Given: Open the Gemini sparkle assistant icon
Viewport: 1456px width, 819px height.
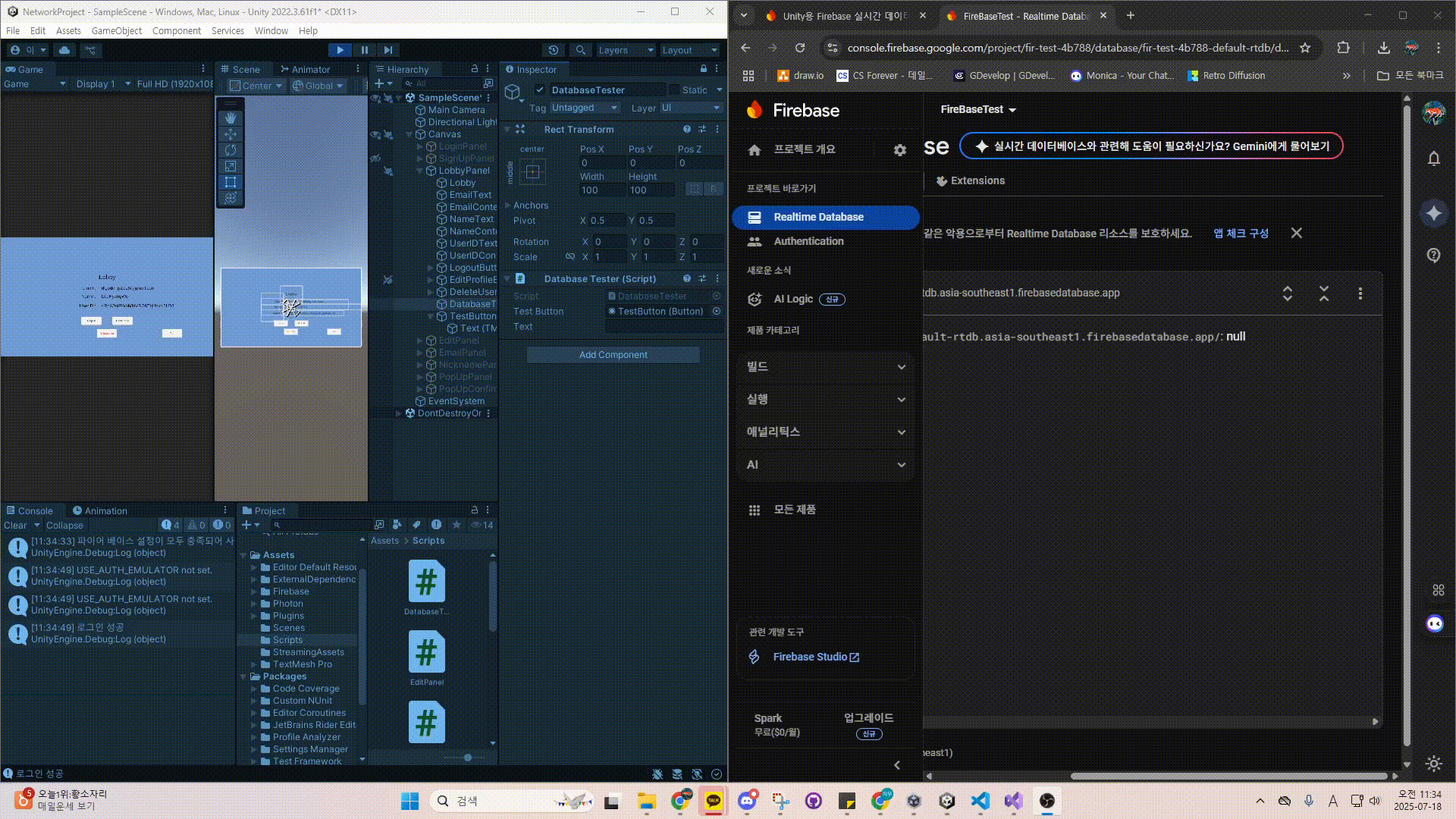Looking at the screenshot, I should (x=1433, y=214).
